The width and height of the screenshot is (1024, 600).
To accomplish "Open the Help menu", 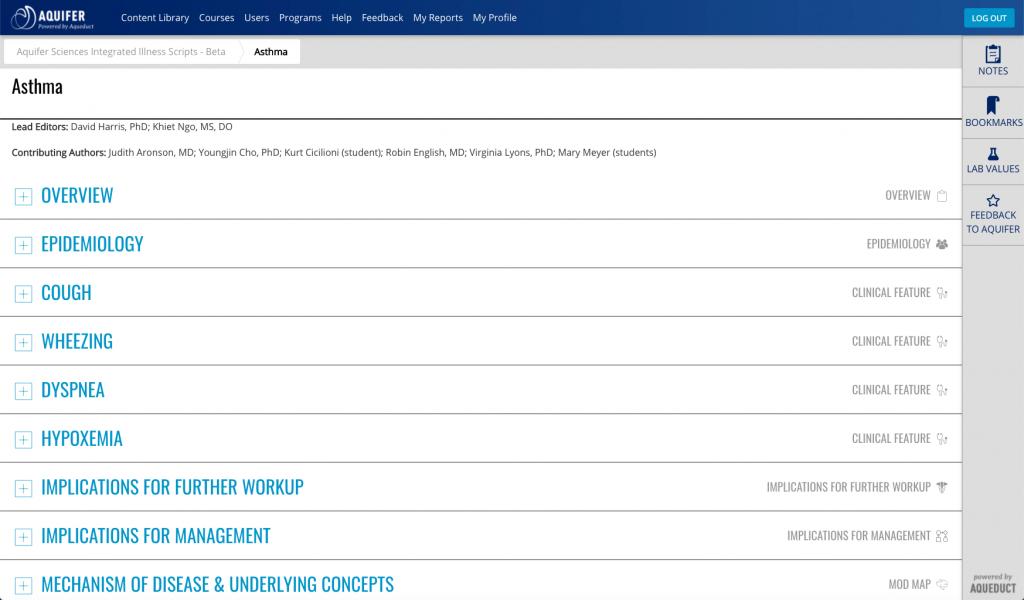I will (x=342, y=18).
